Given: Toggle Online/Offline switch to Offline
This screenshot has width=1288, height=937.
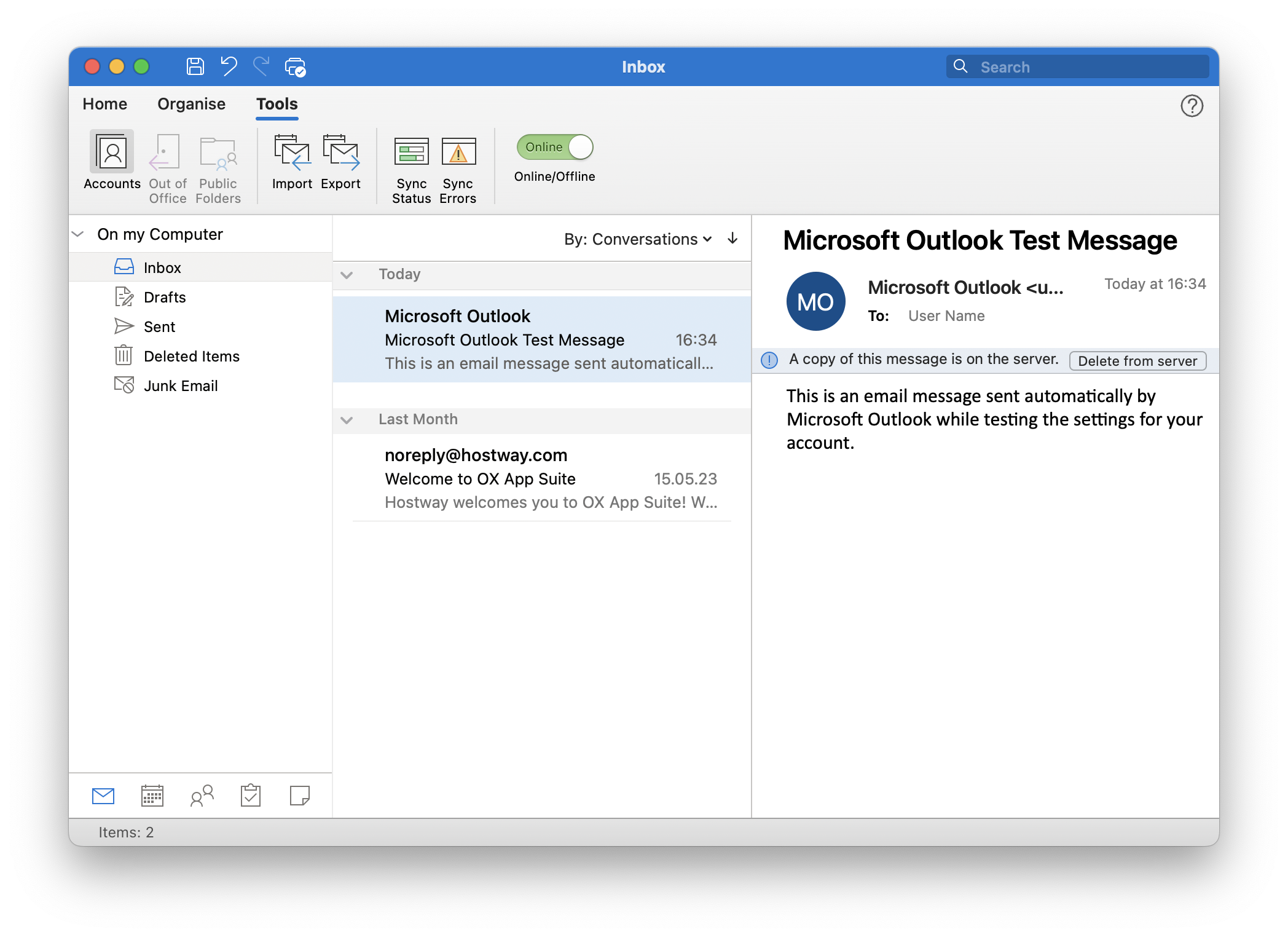Looking at the screenshot, I should (553, 147).
